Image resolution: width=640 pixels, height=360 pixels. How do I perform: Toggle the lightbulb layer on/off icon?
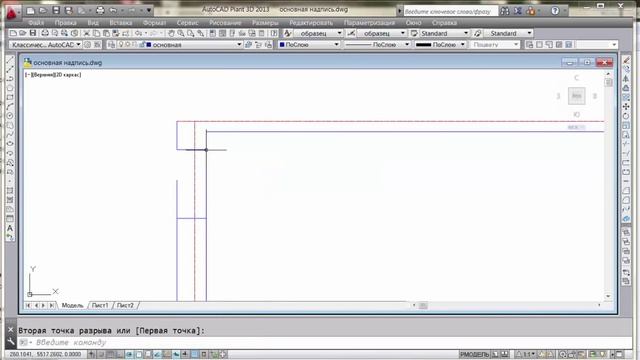pyautogui.click(x=121, y=44)
